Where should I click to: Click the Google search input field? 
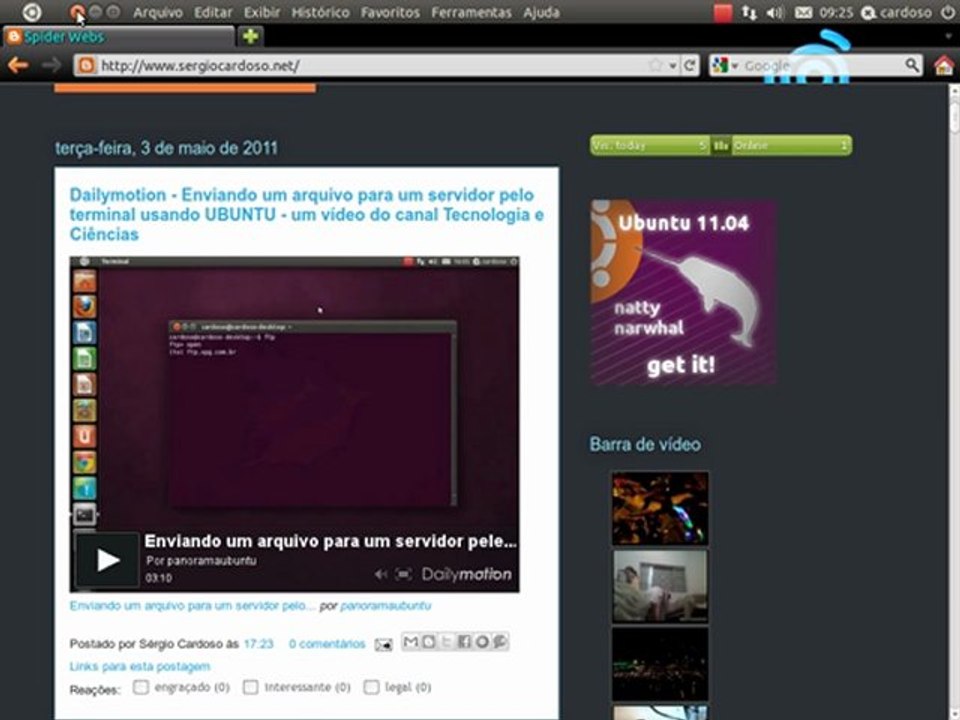tap(822, 65)
